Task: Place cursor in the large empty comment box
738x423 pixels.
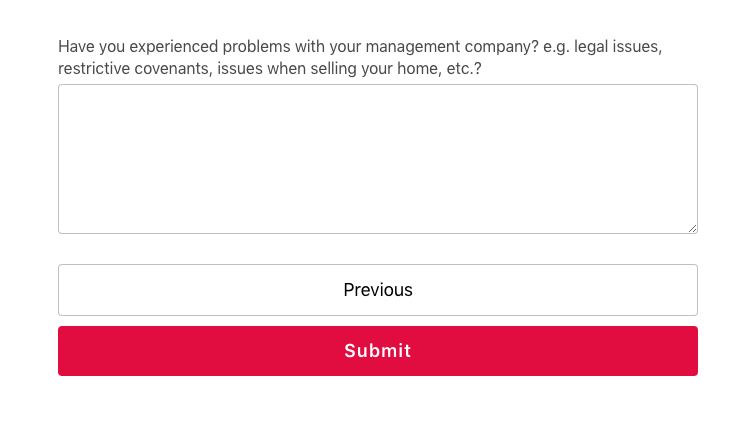Action: [377, 159]
